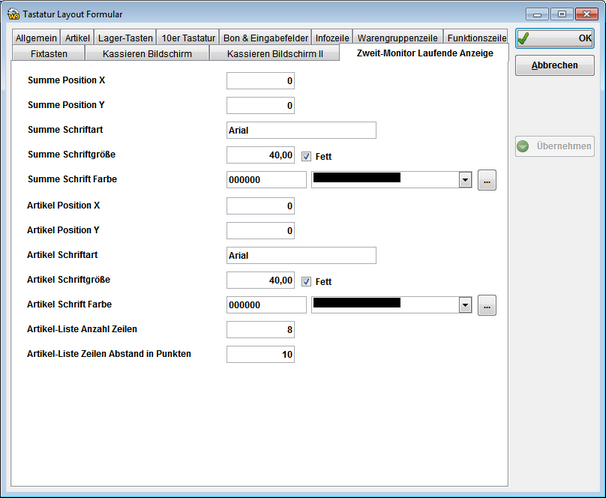Screen dimensions: 606x498
Task: Toggle Fett checkbox for Artikel Schriftgröße
Action: pyautogui.click(x=306, y=281)
